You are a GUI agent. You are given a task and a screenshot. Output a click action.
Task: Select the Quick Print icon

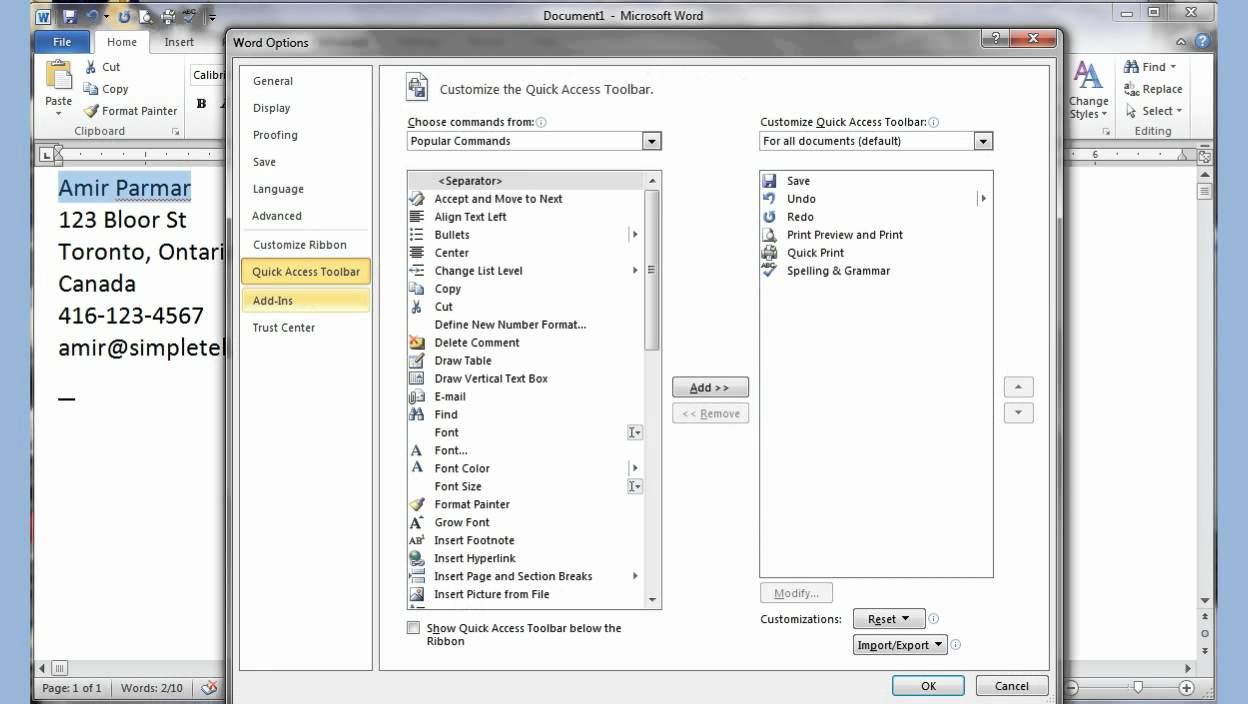pos(769,253)
